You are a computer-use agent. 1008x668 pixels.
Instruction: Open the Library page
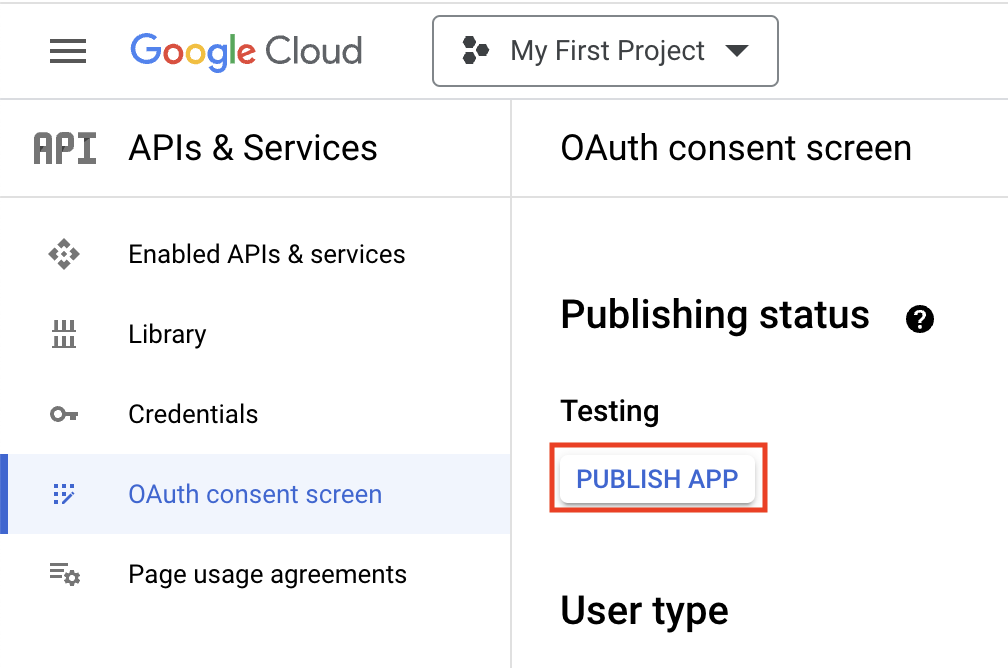(x=167, y=334)
